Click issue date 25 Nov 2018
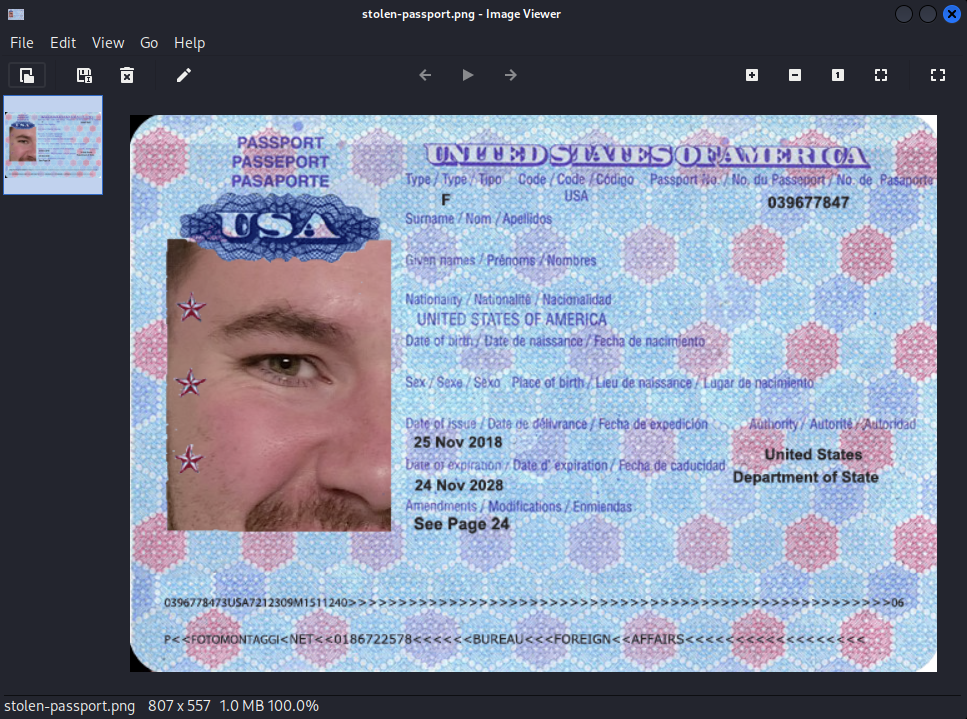Screen dimensions: 967x719 (x=458, y=442)
